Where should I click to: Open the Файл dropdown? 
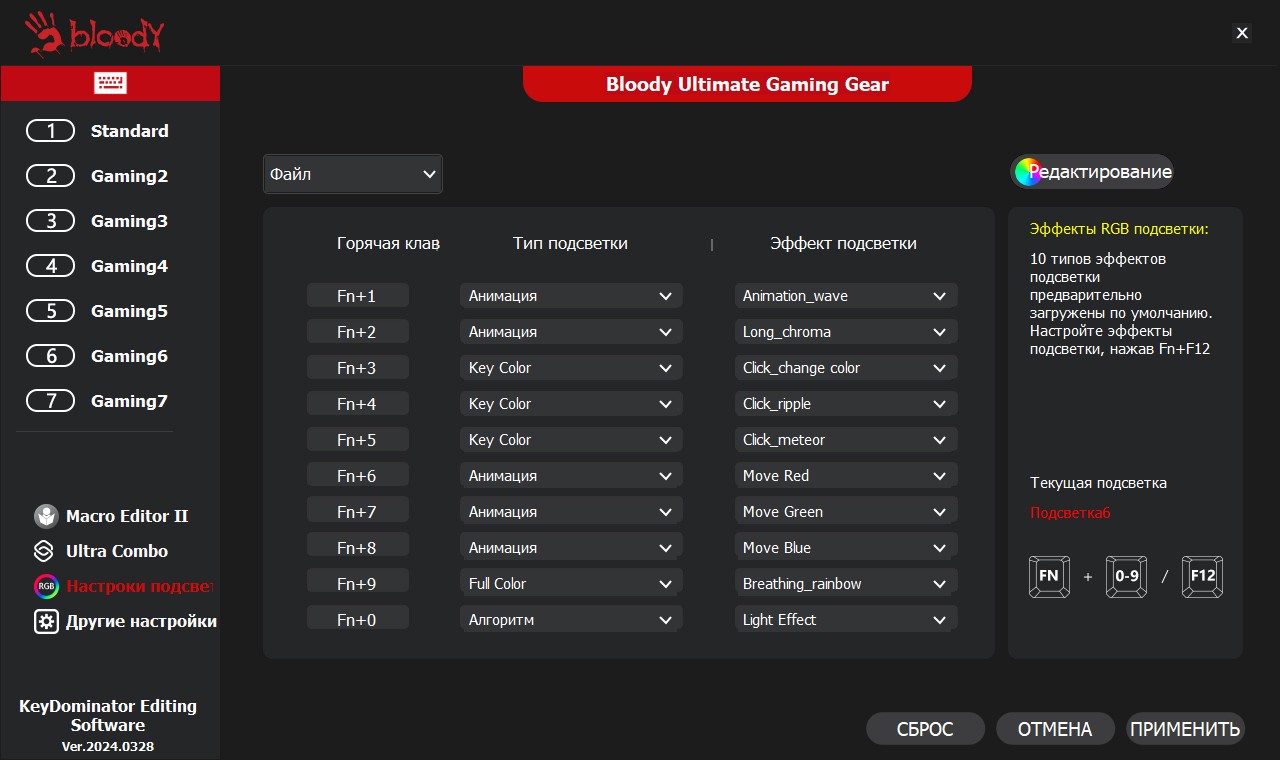pyautogui.click(x=353, y=174)
